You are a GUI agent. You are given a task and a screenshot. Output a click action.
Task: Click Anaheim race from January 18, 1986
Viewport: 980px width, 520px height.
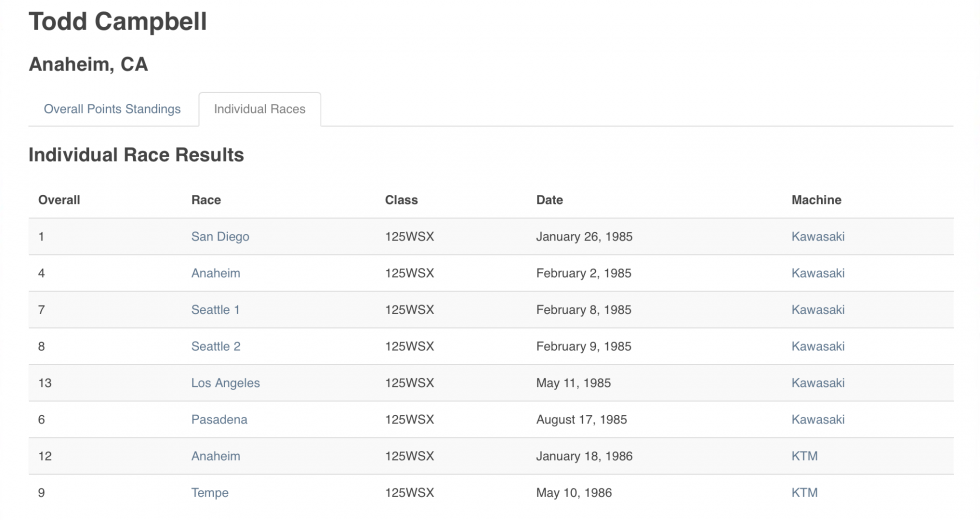(x=216, y=456)
